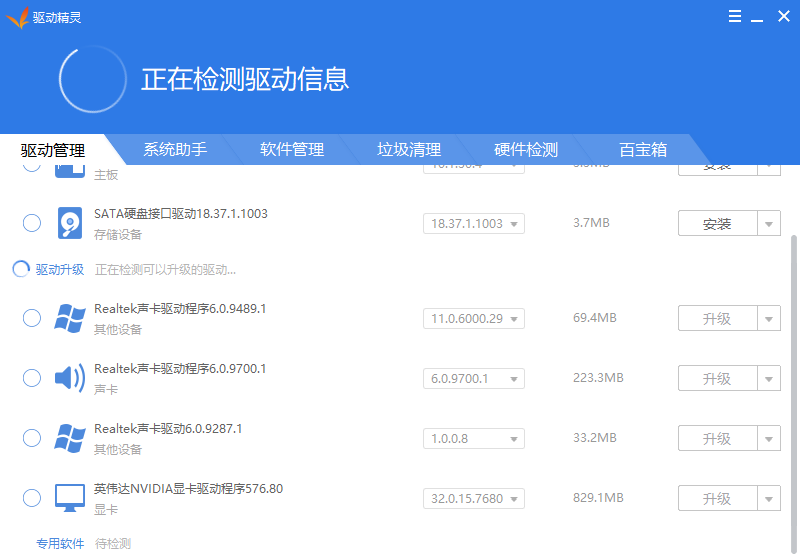The image size is (800, 560).
Task: Click the Windows icon for Realtek 6.0.9287.1
Action: 70,438
